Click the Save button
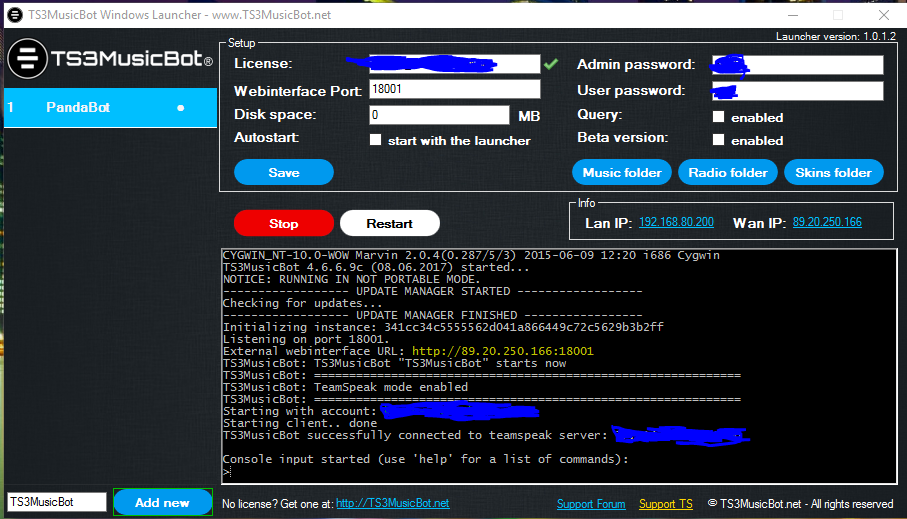907x519 pixels. tap(283, 172)
